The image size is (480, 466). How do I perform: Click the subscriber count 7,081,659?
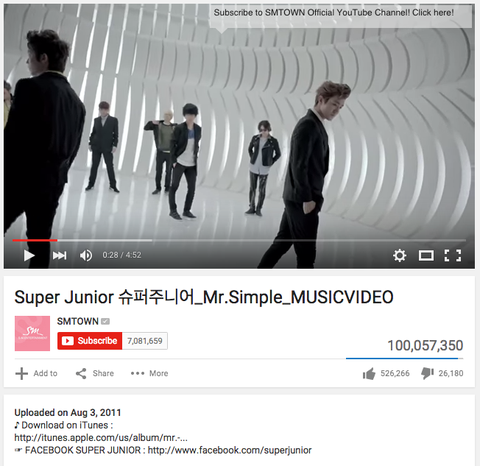[145, 341]
